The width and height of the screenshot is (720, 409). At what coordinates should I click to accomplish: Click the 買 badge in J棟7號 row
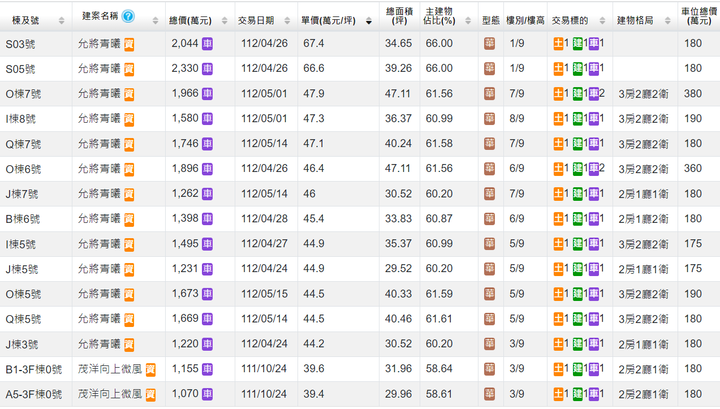(x=129, y=195)
